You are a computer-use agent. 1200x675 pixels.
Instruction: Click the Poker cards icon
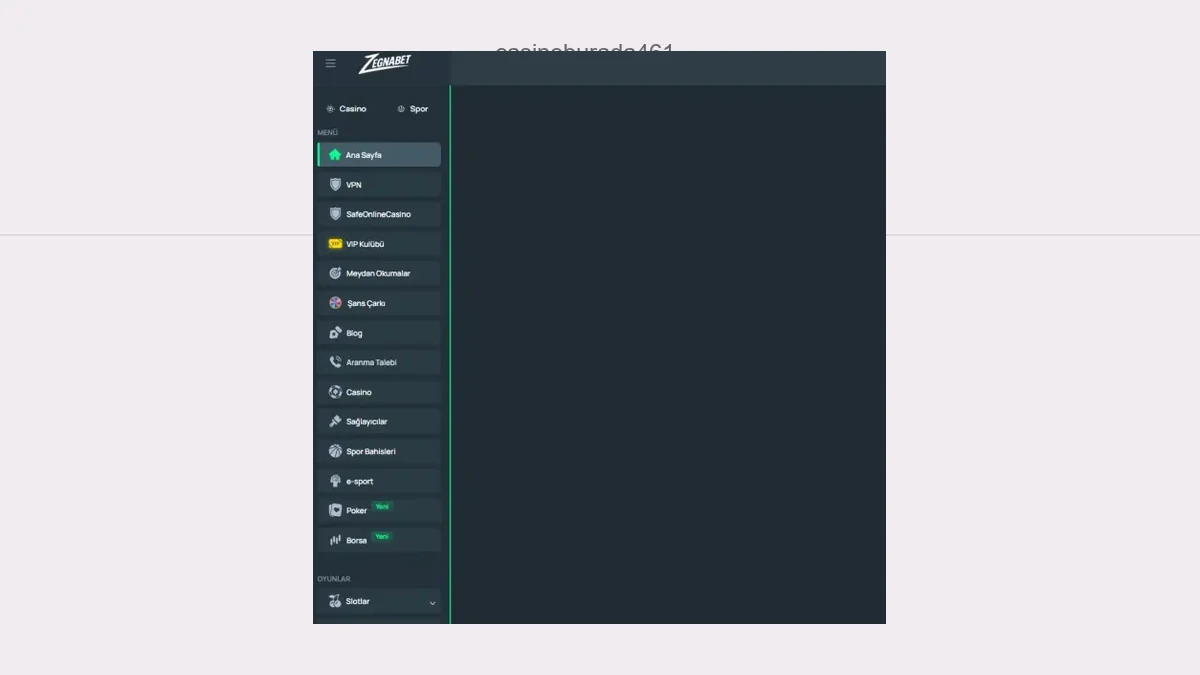click(335, 510)
